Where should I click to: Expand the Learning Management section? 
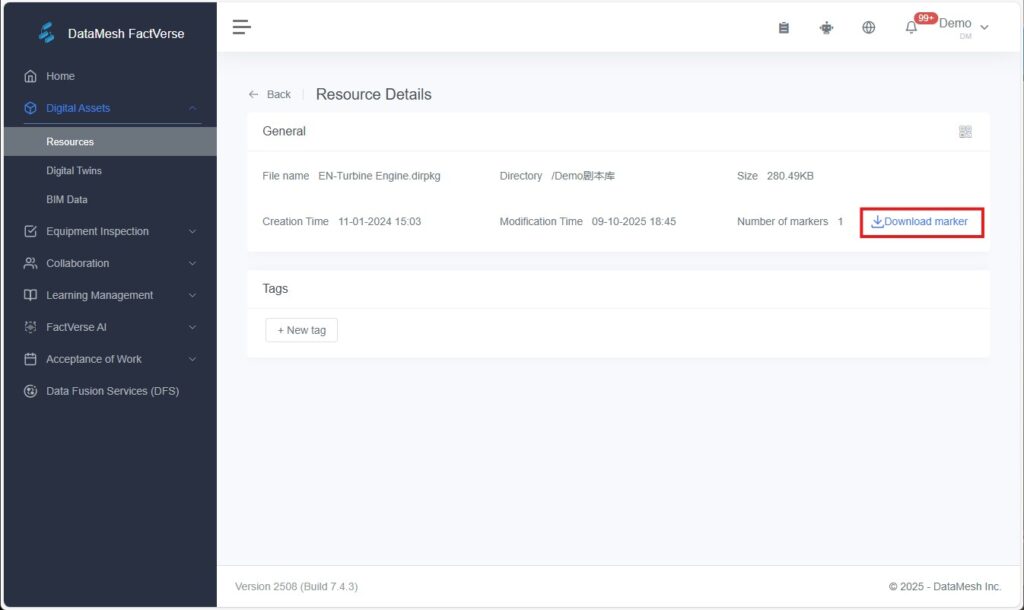click(110, 295)
